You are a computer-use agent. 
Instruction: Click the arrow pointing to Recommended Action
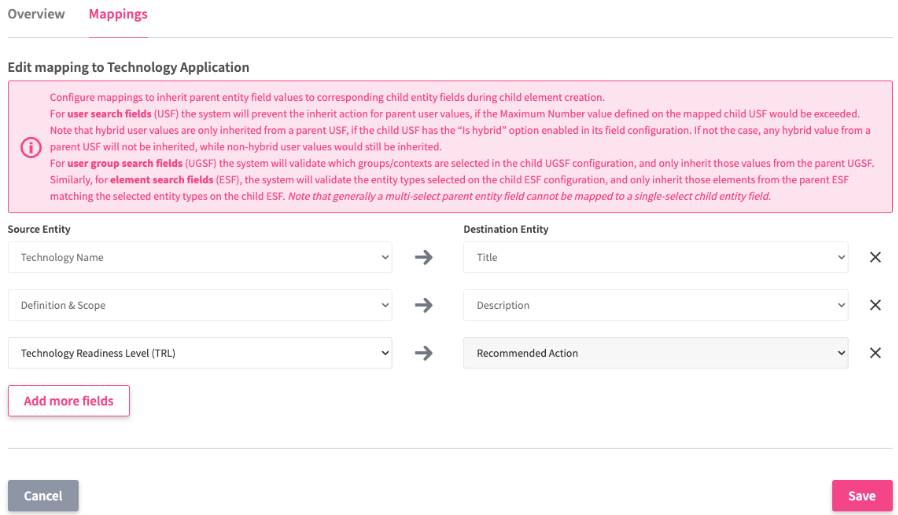[x=424, y=353]
